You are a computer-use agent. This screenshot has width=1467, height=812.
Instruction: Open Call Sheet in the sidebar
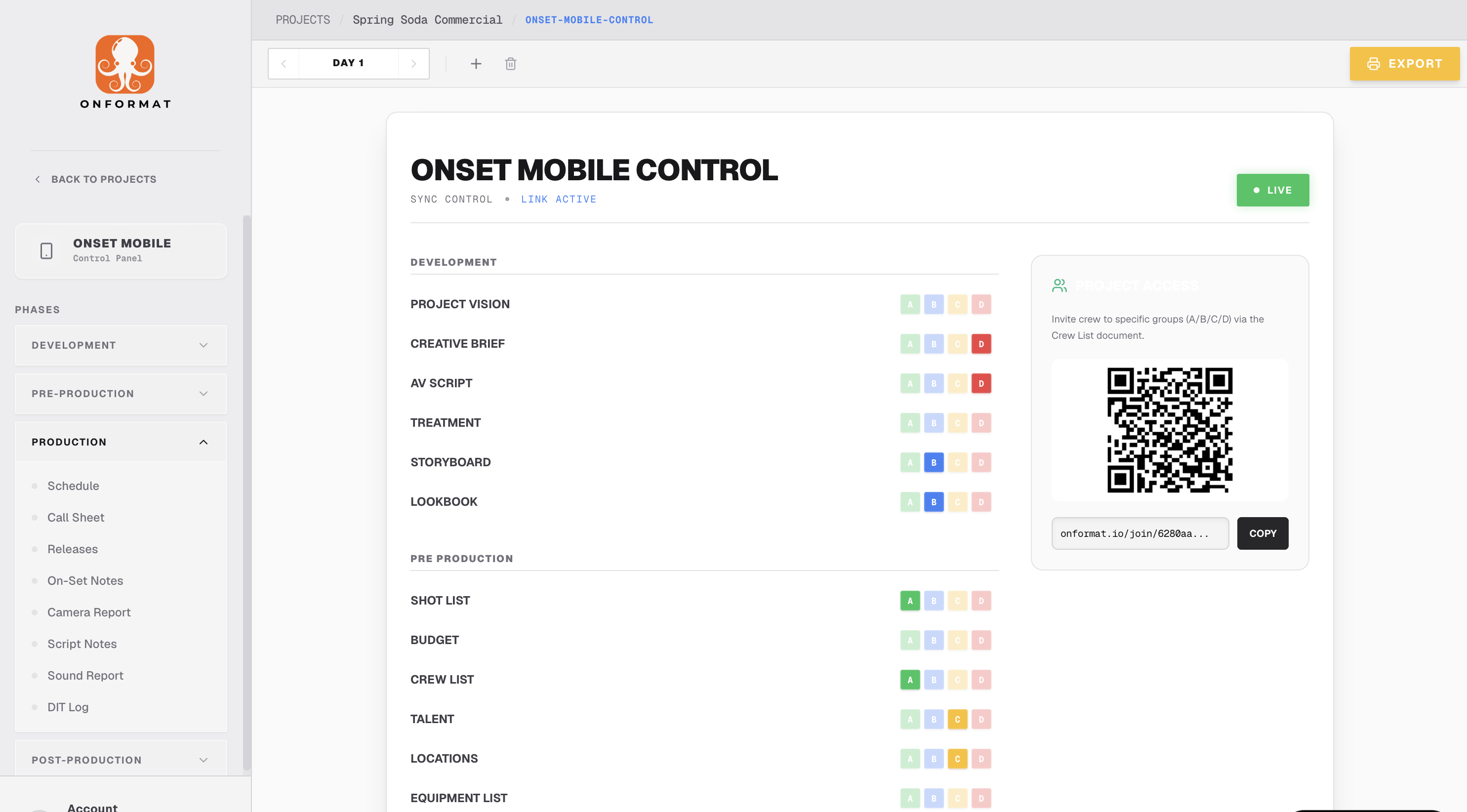[76, 517]
